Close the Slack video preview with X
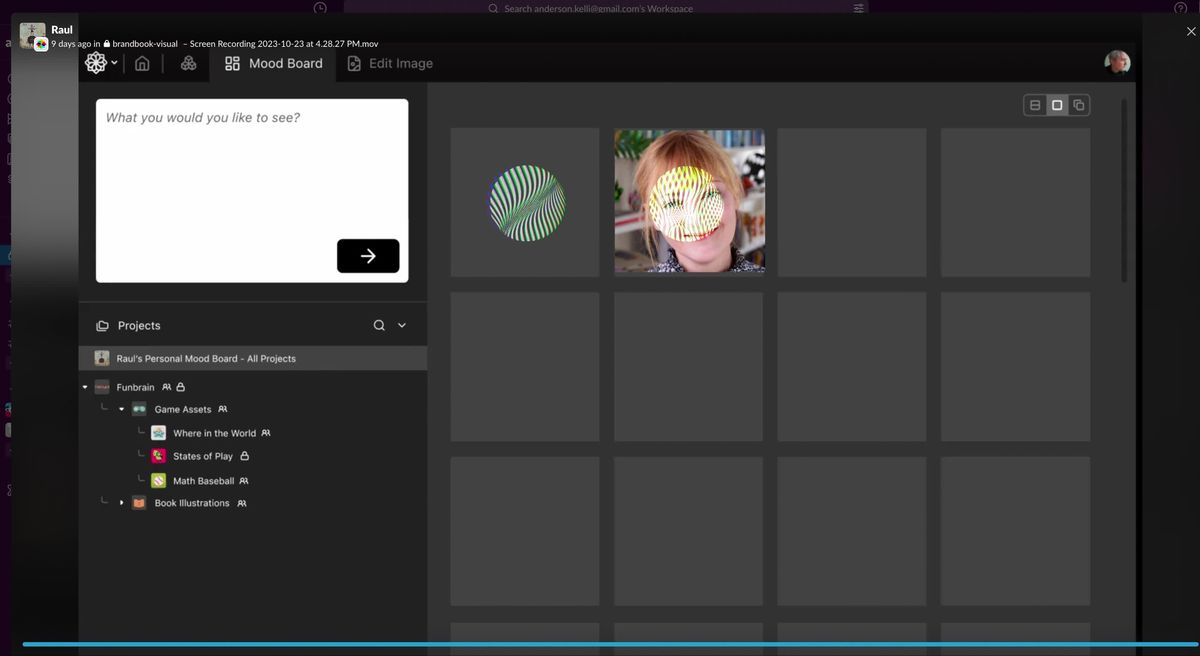Screen dimensions: 1200x656 tap(1191, 32)
